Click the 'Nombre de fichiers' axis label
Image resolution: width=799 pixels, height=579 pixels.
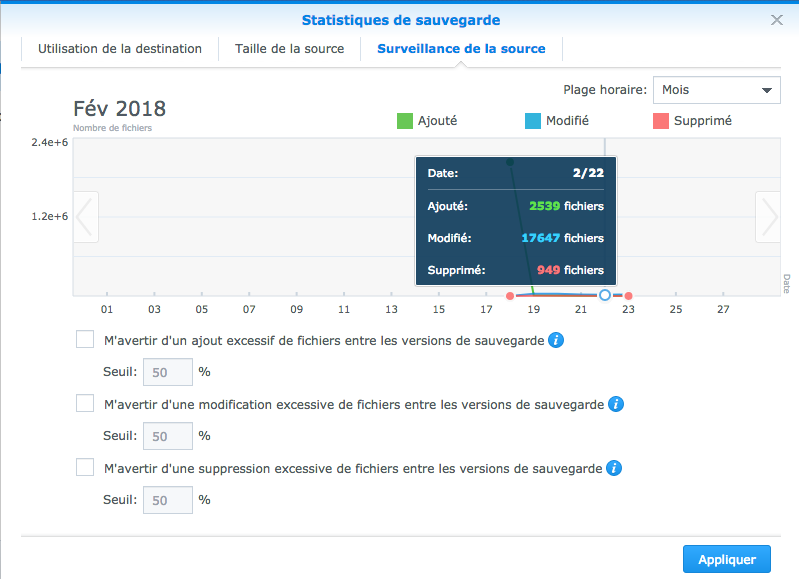(x=112, y=128)
